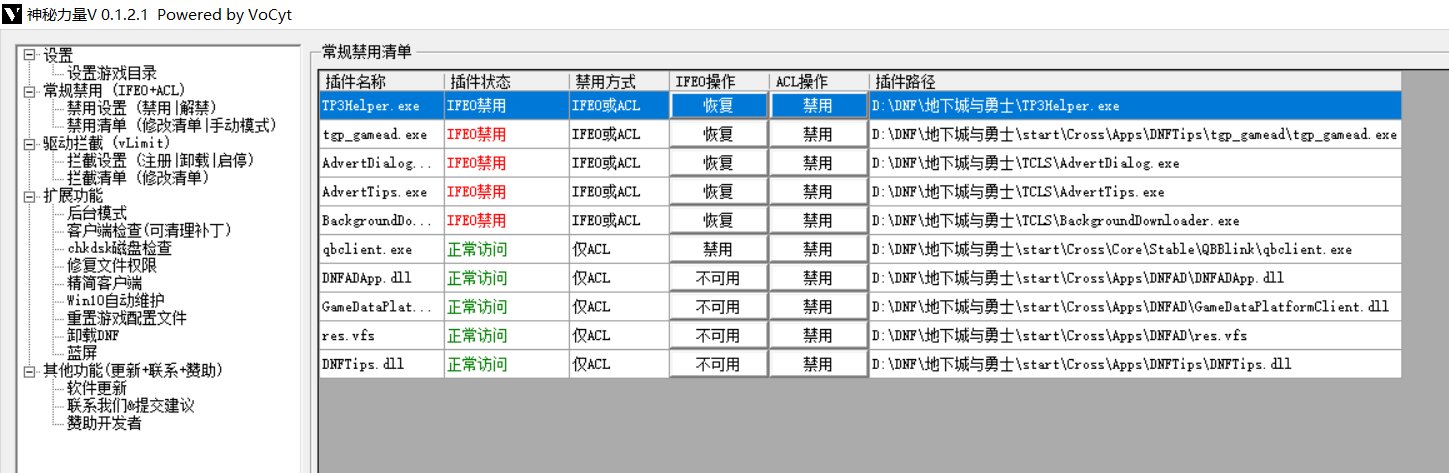Select 蓝屏 tree item
This screenshot has height=473, width=1449.
coord(82,353)
